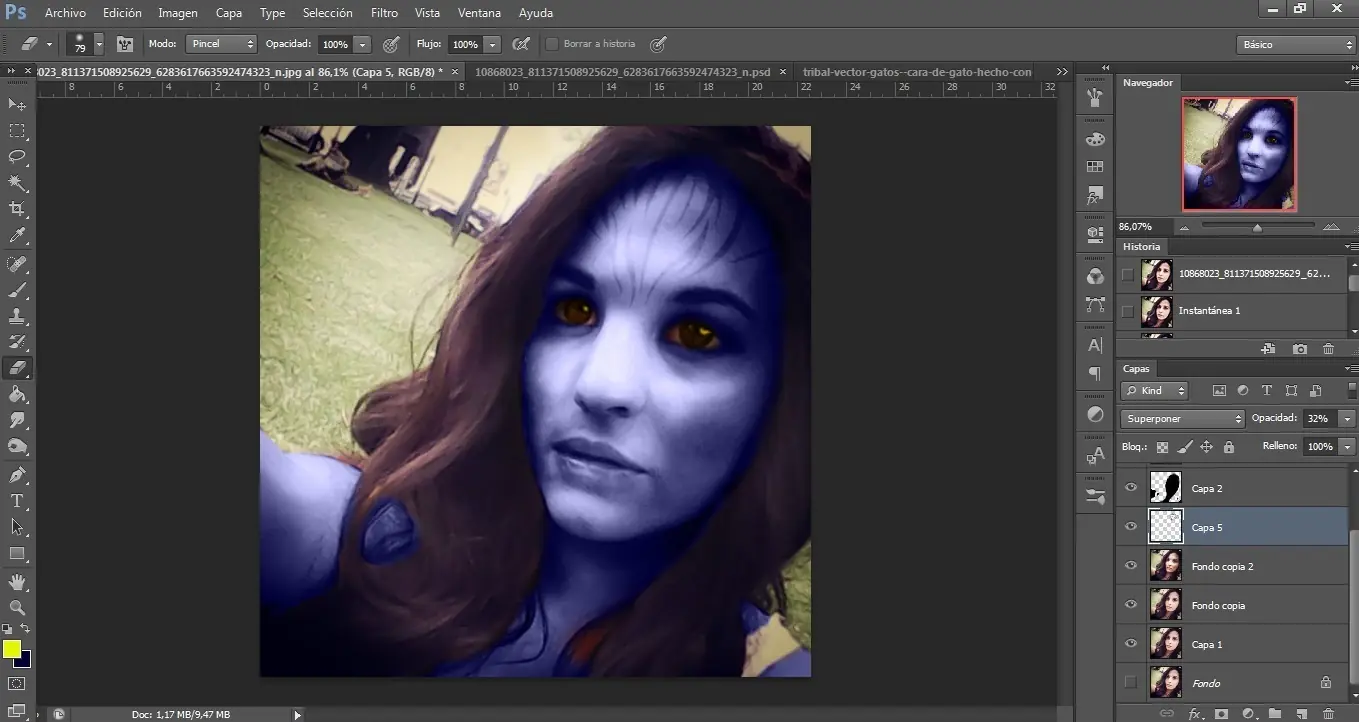Open the Relleno 100% dropdown
Screen dimensions: 1359x722
point(1348,447)
